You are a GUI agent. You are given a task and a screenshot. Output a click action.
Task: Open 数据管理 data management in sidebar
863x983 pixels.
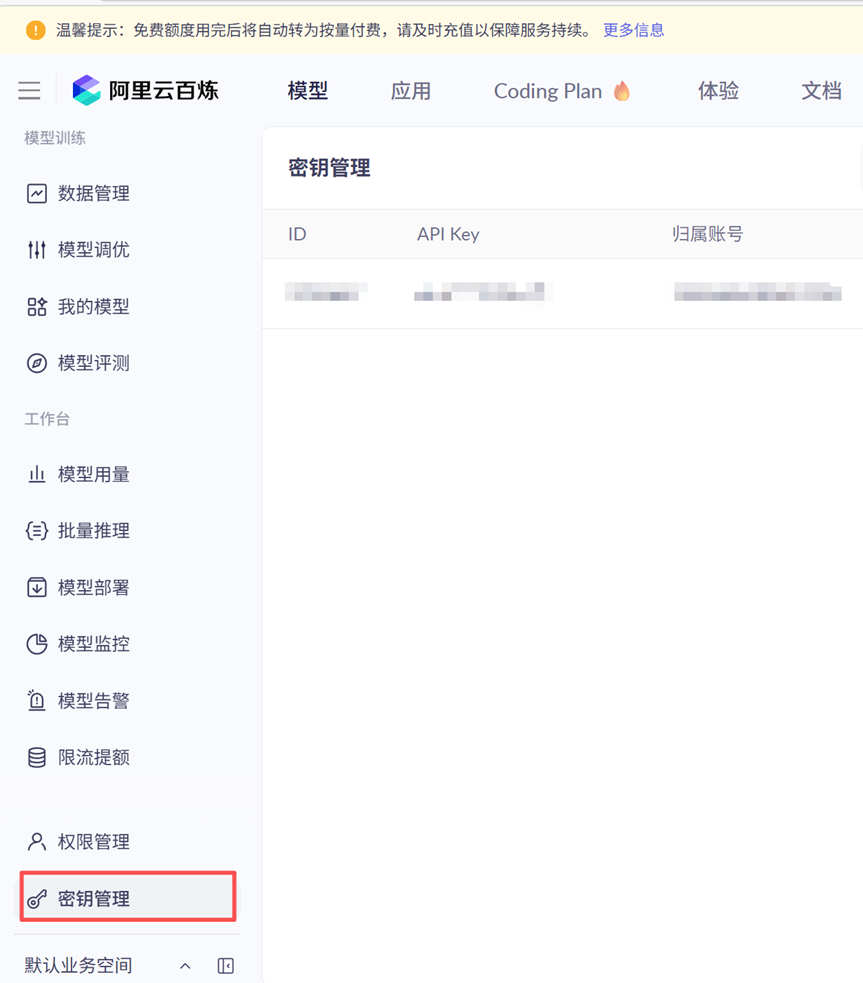95,193
